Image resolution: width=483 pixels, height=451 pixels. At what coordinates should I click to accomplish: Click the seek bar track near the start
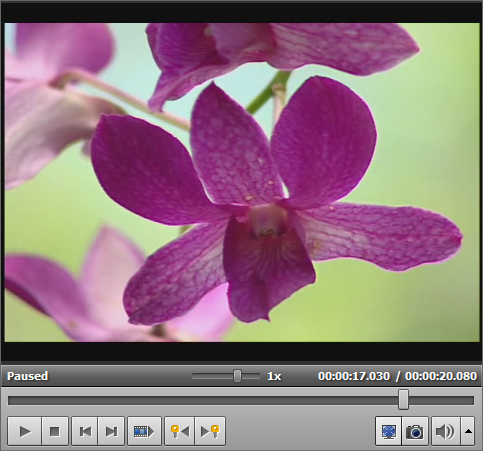[x=20, y=400]
